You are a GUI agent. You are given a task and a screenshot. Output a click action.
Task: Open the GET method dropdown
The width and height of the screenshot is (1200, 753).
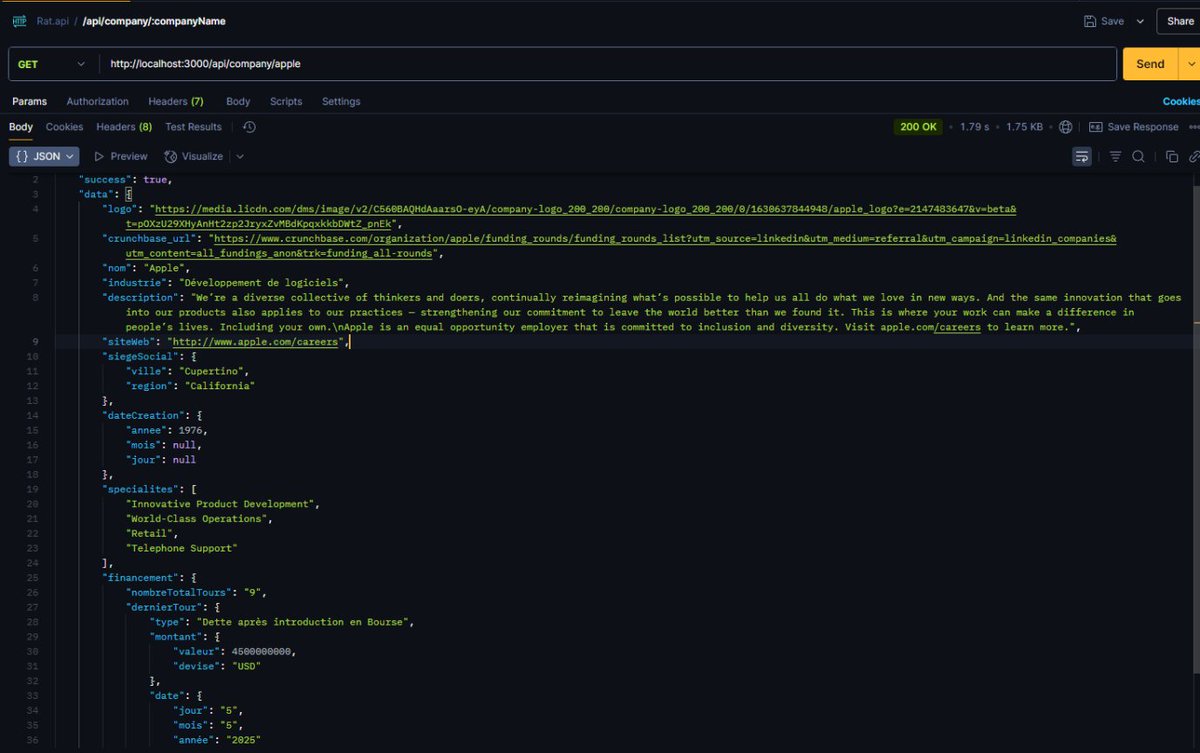(53, 64)
